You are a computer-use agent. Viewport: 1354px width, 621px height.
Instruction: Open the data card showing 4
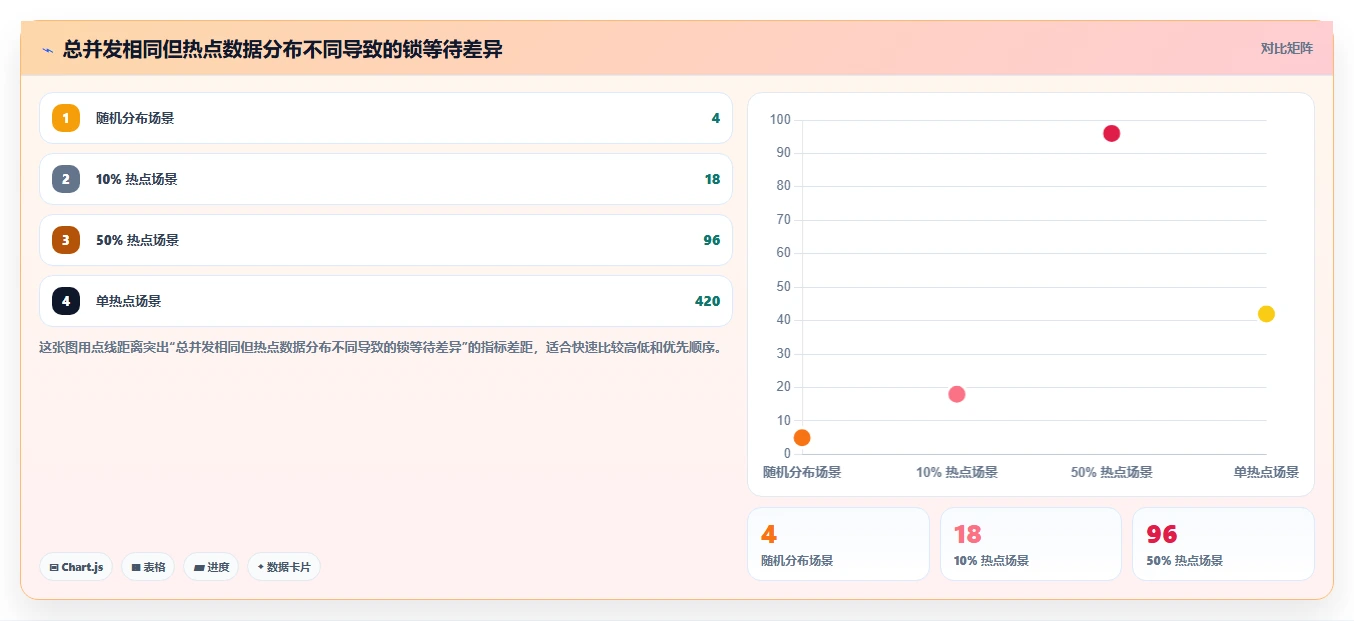tap(838, 544)
